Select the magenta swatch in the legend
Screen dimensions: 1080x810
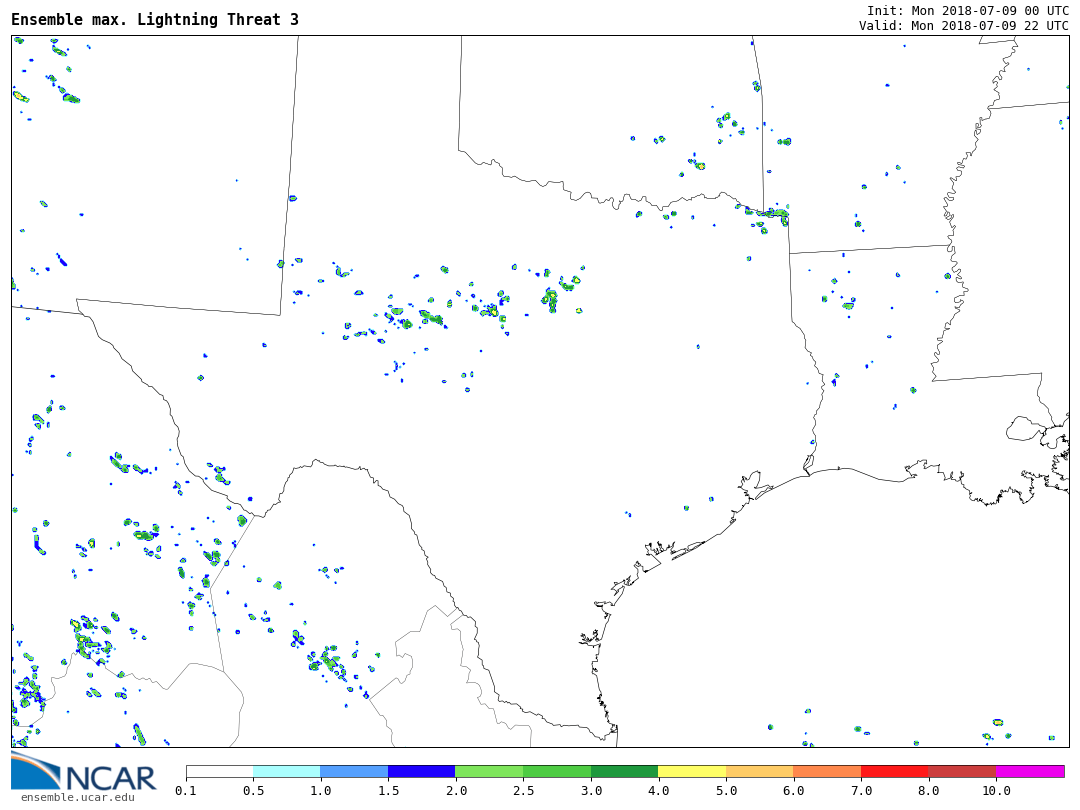1029,771
